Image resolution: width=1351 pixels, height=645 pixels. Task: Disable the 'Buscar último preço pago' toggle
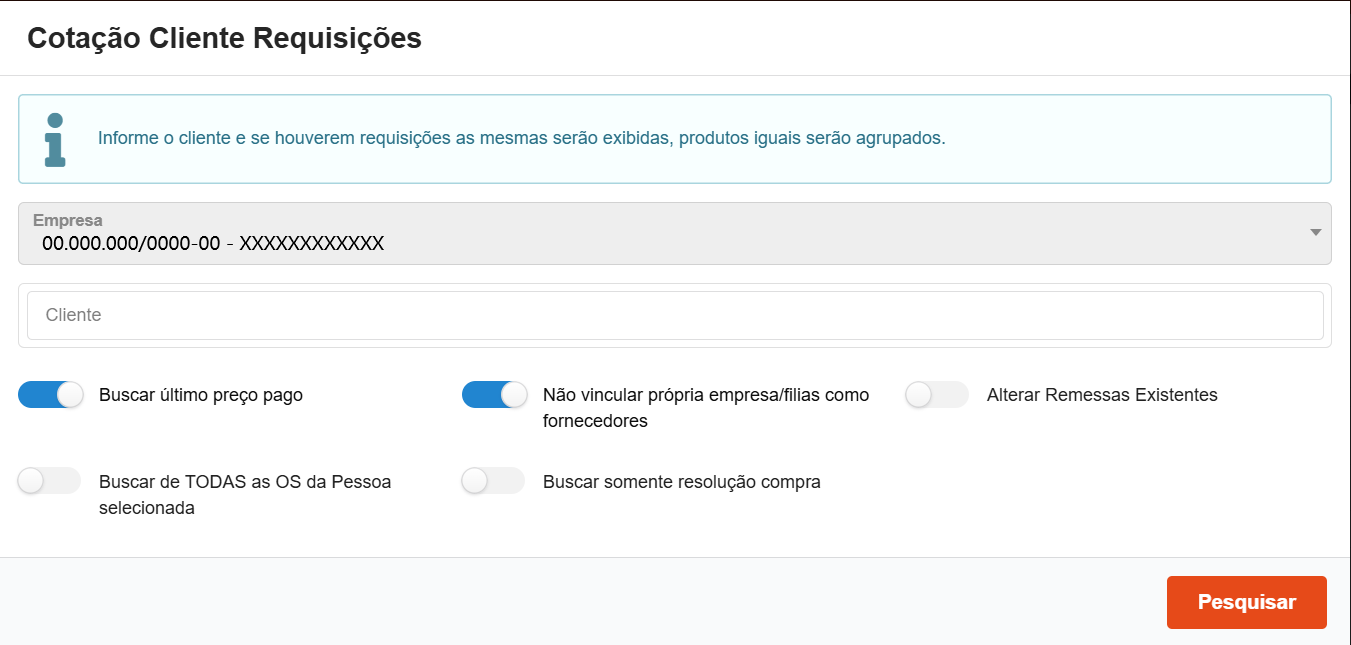click(x=49, y=394)
